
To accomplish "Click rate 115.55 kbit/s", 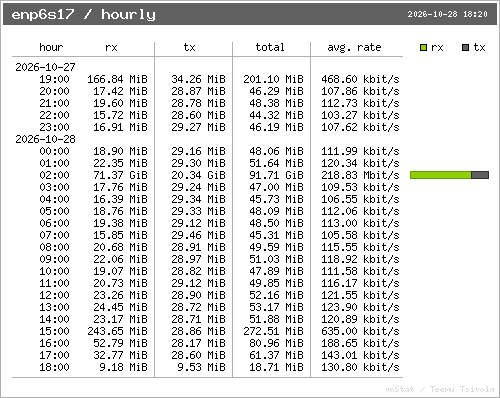I will click(360, 247).
